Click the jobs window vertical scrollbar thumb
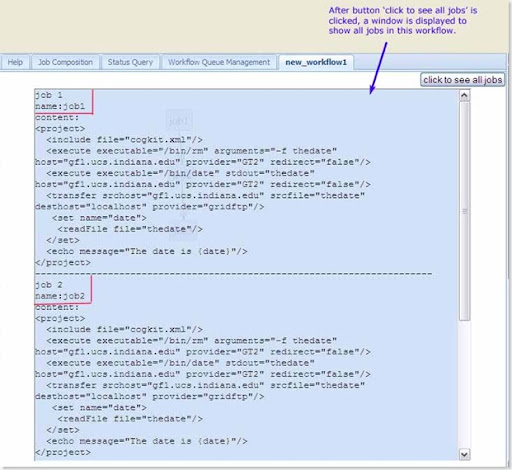512x470 pixels. click(464, 211)
